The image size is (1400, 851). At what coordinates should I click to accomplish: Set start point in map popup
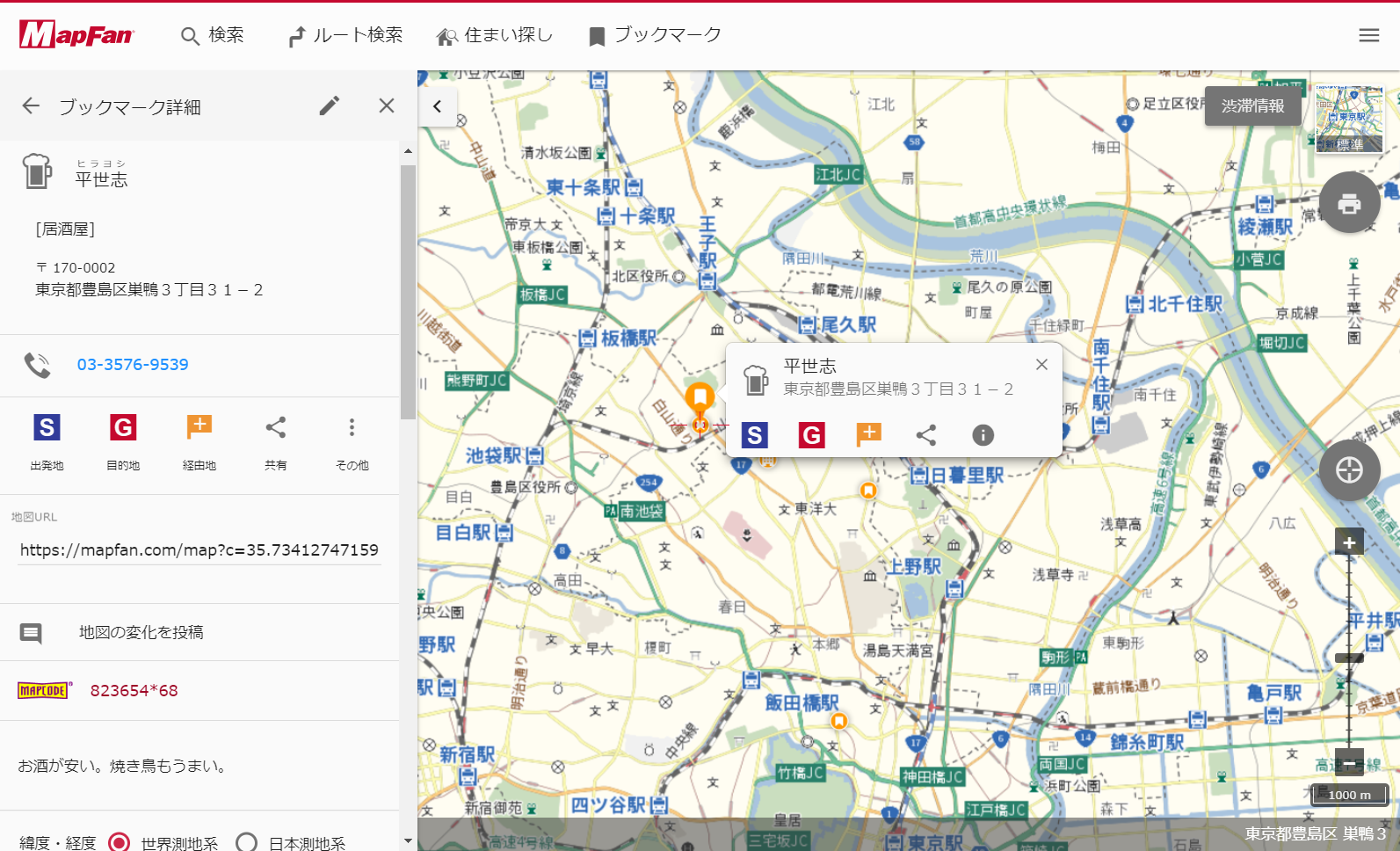[755, 435]
